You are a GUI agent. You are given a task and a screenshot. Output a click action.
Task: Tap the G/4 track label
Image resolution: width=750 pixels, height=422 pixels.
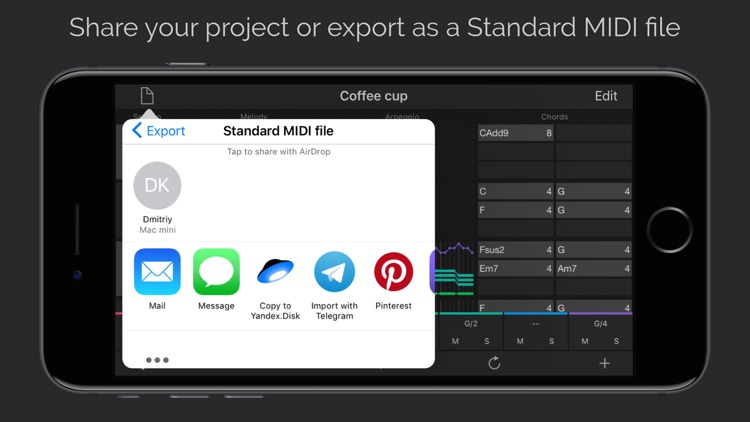pyautogui.click(x=600, y=323)
